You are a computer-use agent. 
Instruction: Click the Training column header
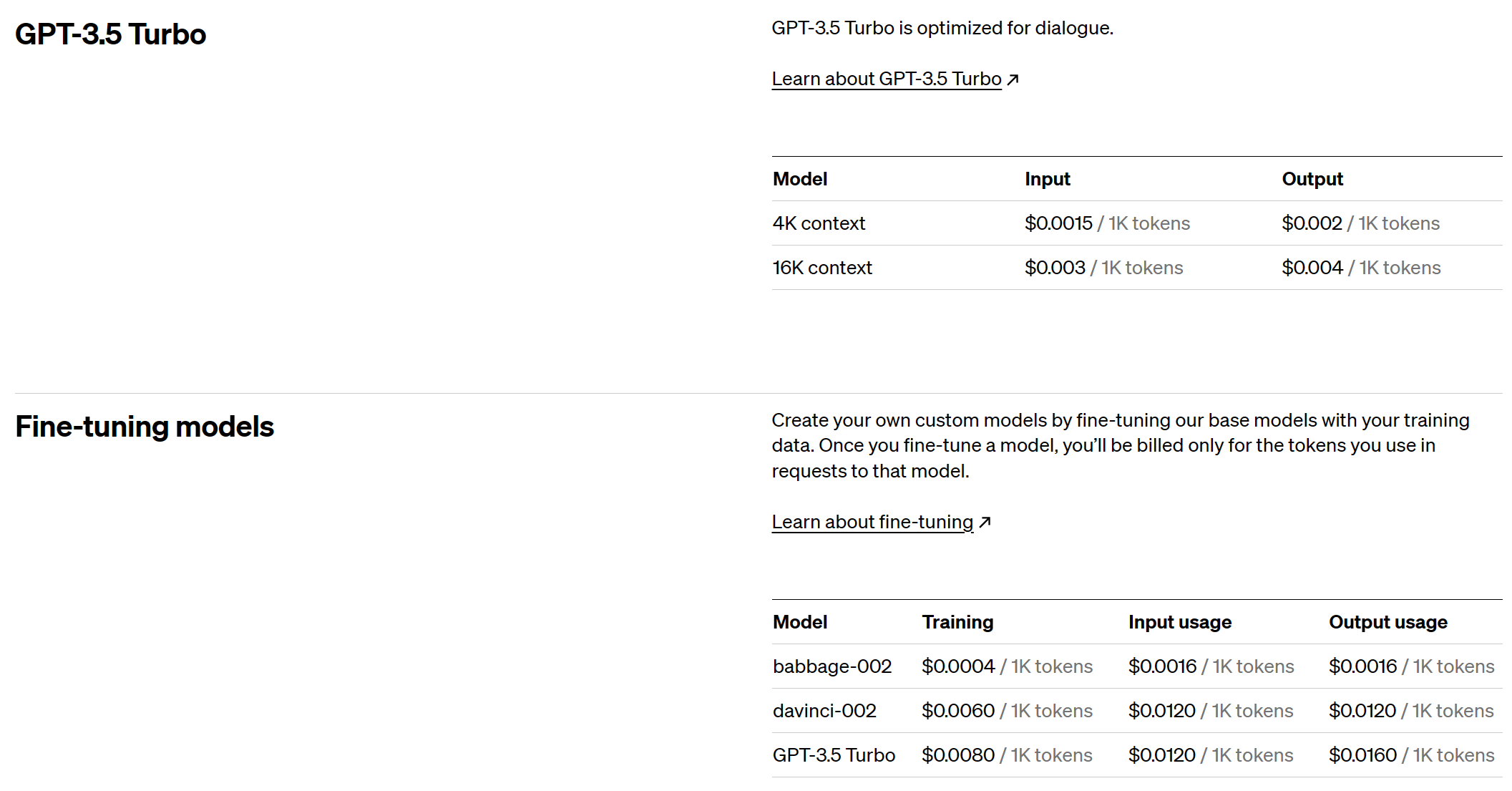(x=957, y=622)
